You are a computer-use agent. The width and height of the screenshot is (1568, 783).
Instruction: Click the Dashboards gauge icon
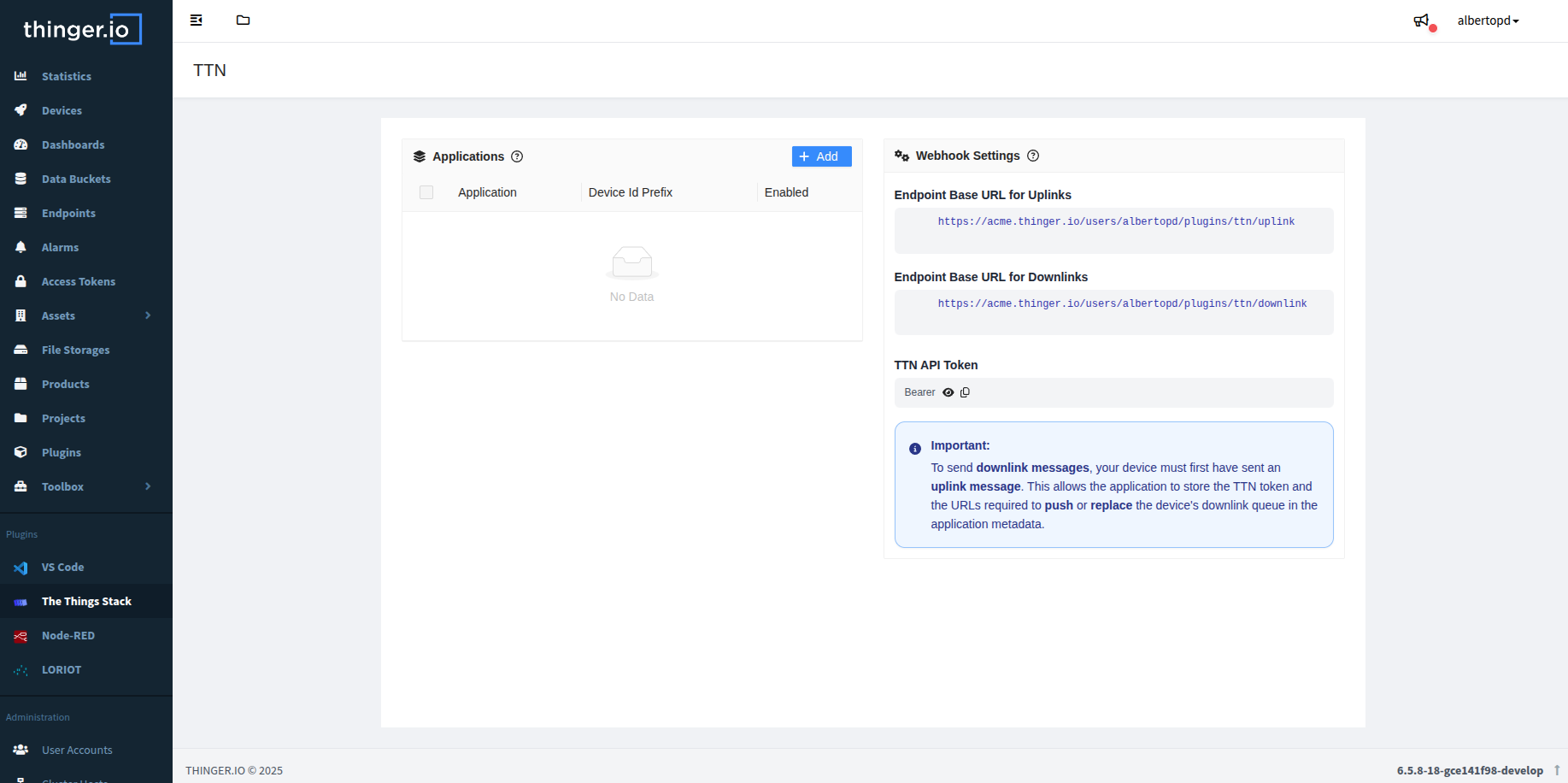tap(21, 144)
